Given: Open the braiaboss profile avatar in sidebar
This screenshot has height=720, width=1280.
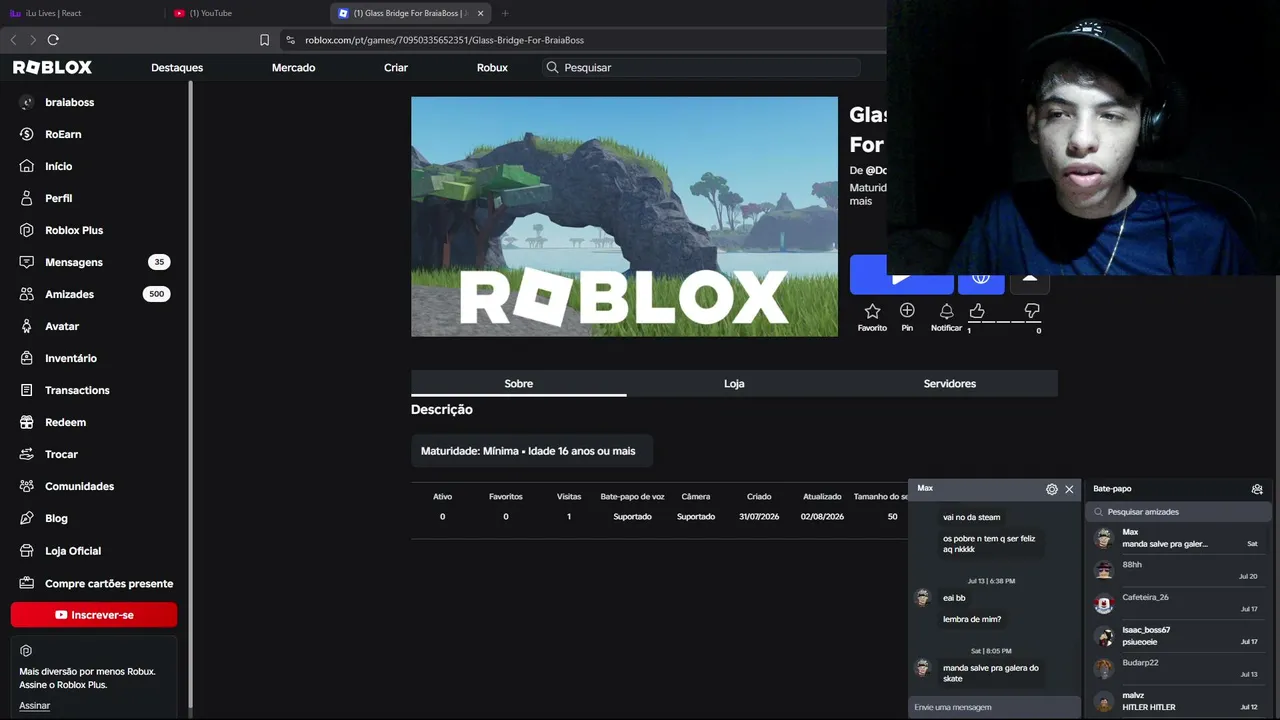Looking at the screenshot, I should pyautogui.click(x=27, y=102).
